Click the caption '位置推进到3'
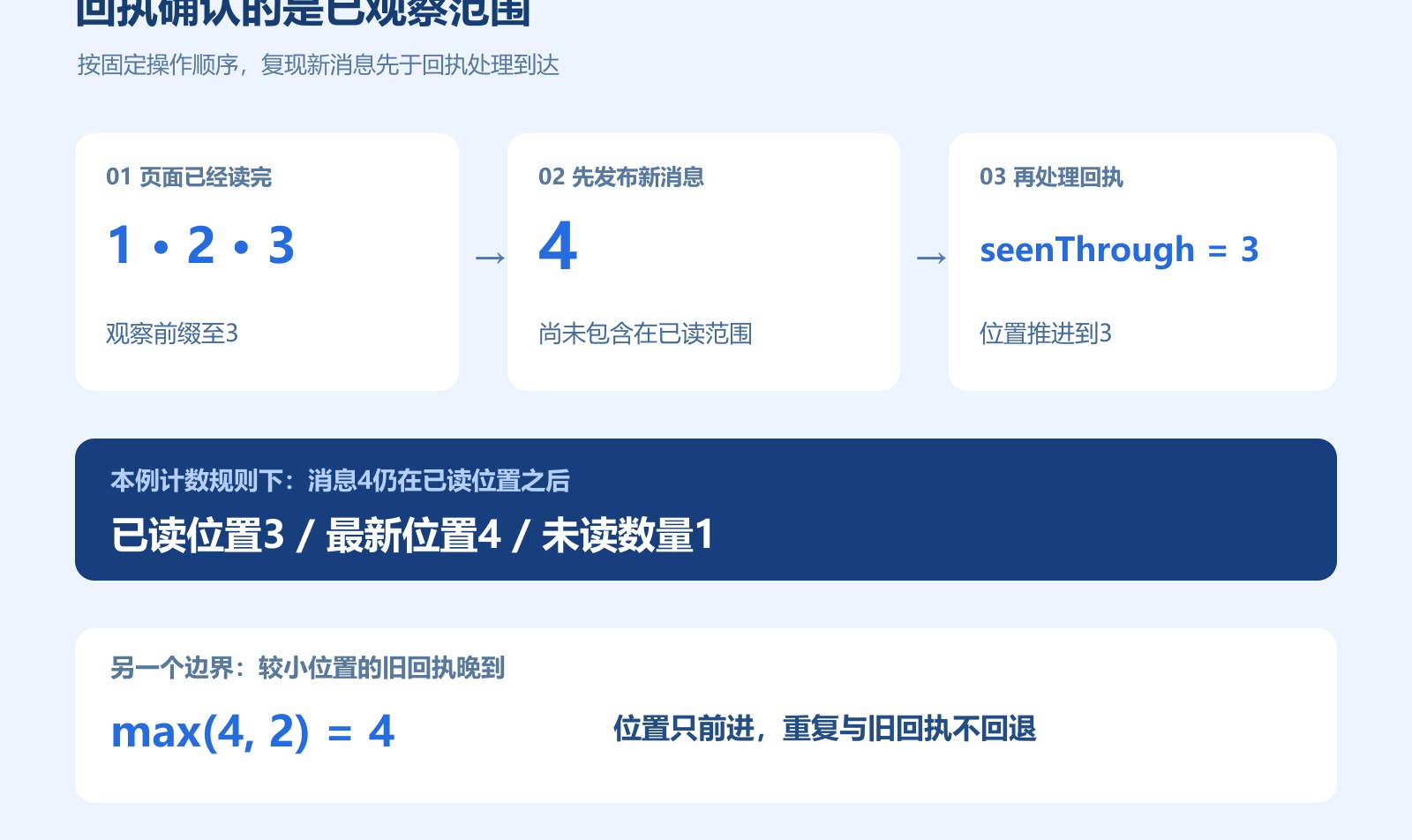This screenshot has width=1412, height=840. 1046,334
